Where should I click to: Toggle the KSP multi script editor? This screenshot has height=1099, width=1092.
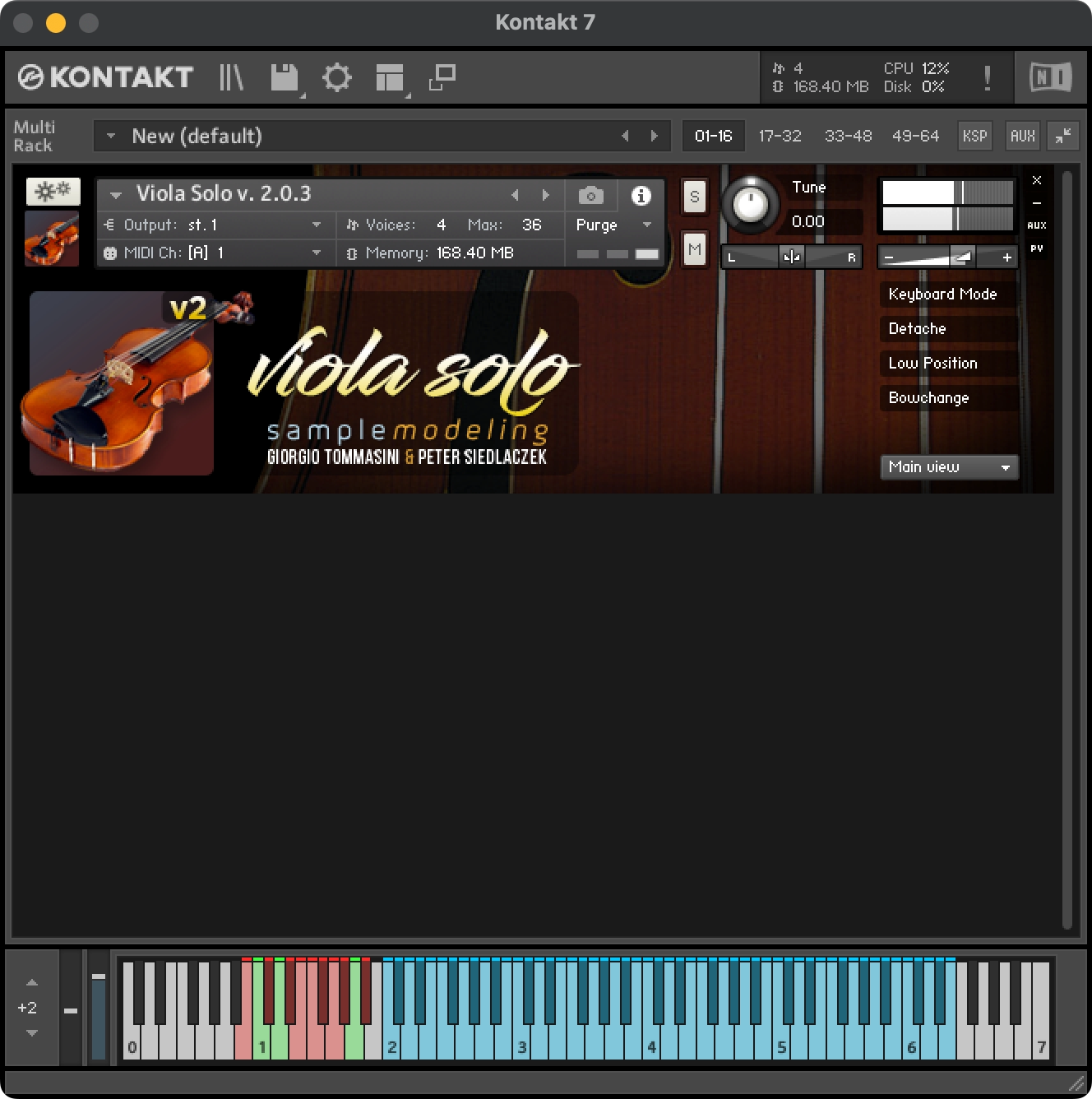click(974, 136)
